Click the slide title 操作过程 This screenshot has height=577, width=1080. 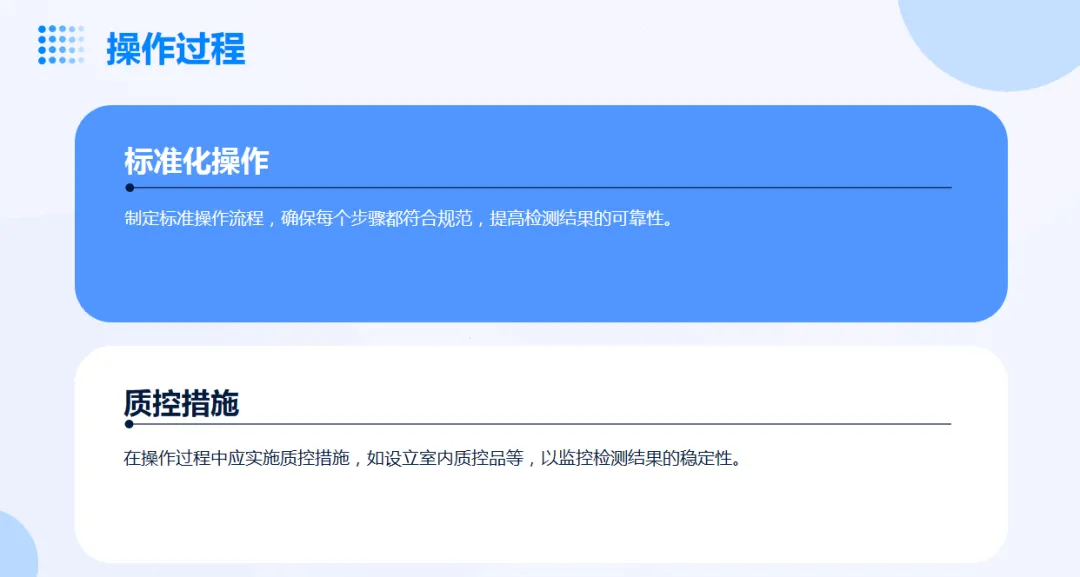pyautogui.click(x=176, y=48)
